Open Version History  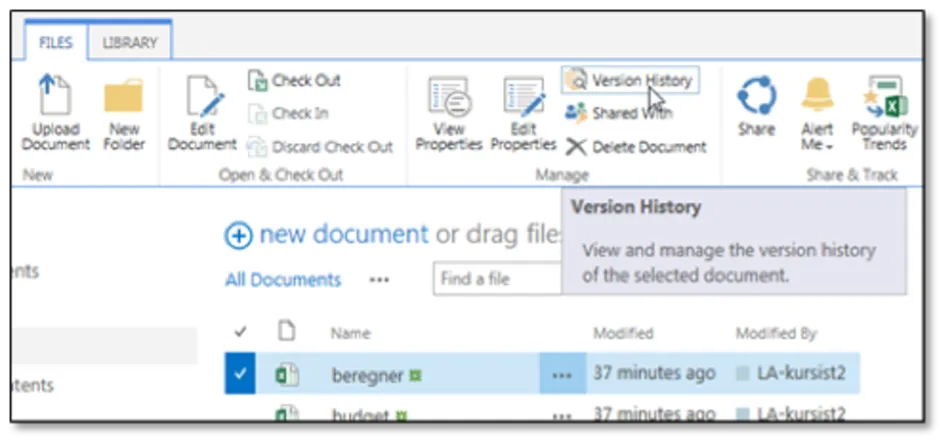630,80
